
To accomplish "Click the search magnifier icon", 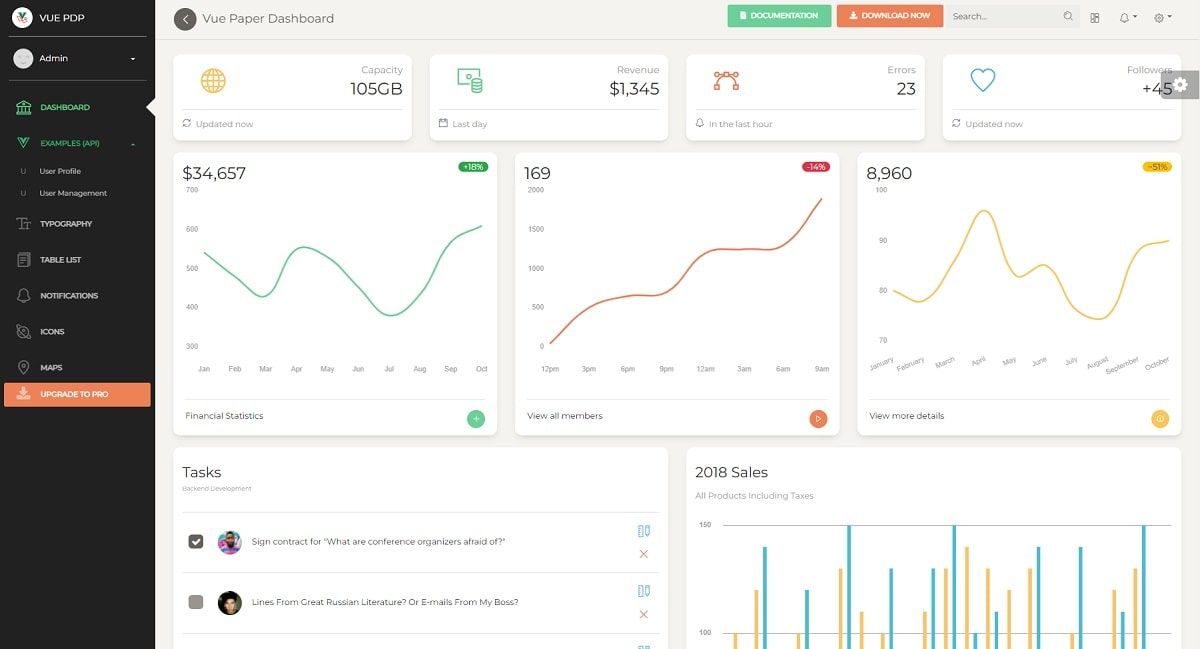I will click(x=1068, y=16).
